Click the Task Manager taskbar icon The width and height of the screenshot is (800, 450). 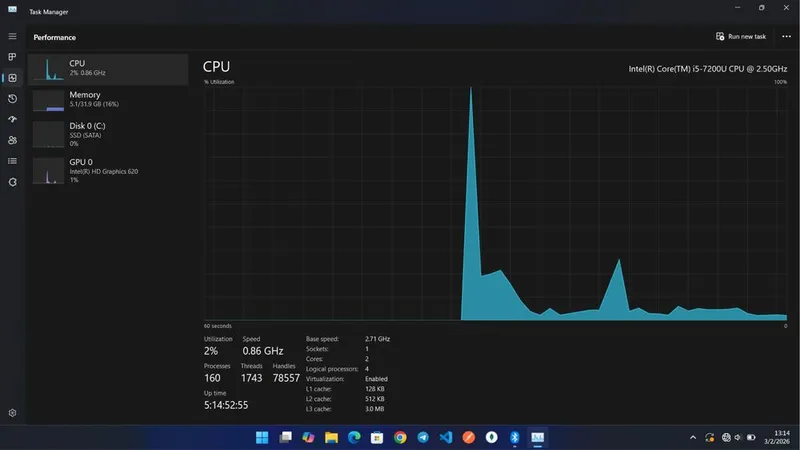[x=537, y=437]
